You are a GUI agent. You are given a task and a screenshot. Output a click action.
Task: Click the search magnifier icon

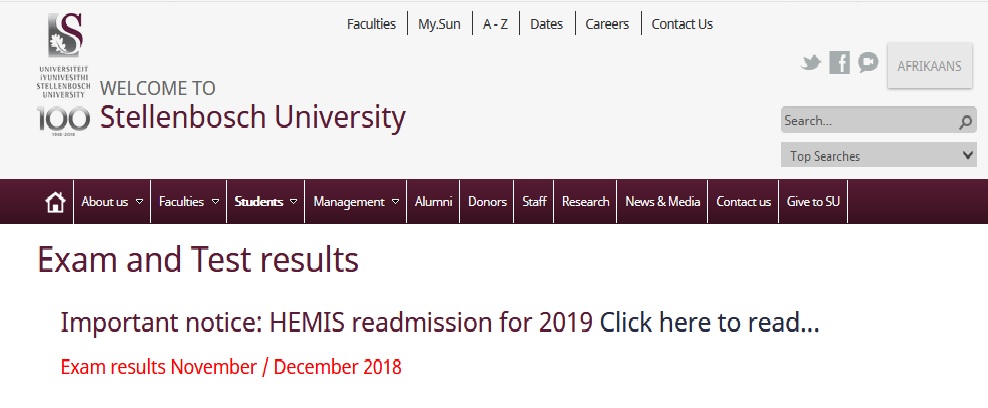coord(965,122)
